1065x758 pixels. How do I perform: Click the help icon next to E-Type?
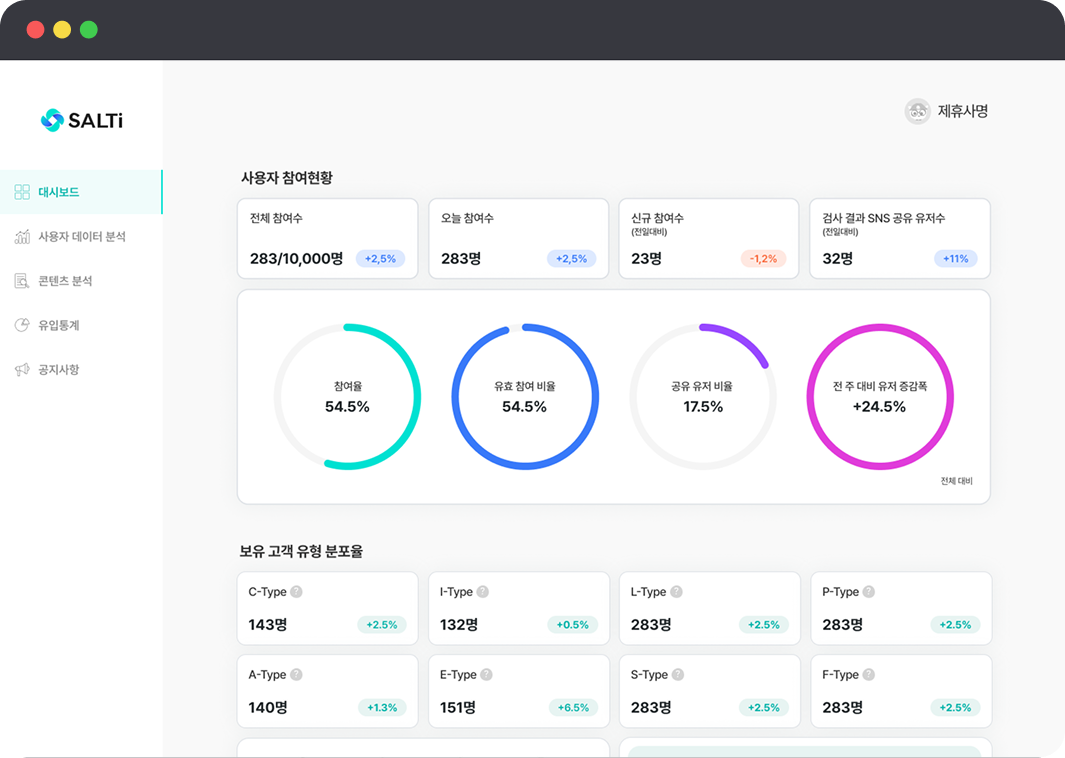(486, 675)
